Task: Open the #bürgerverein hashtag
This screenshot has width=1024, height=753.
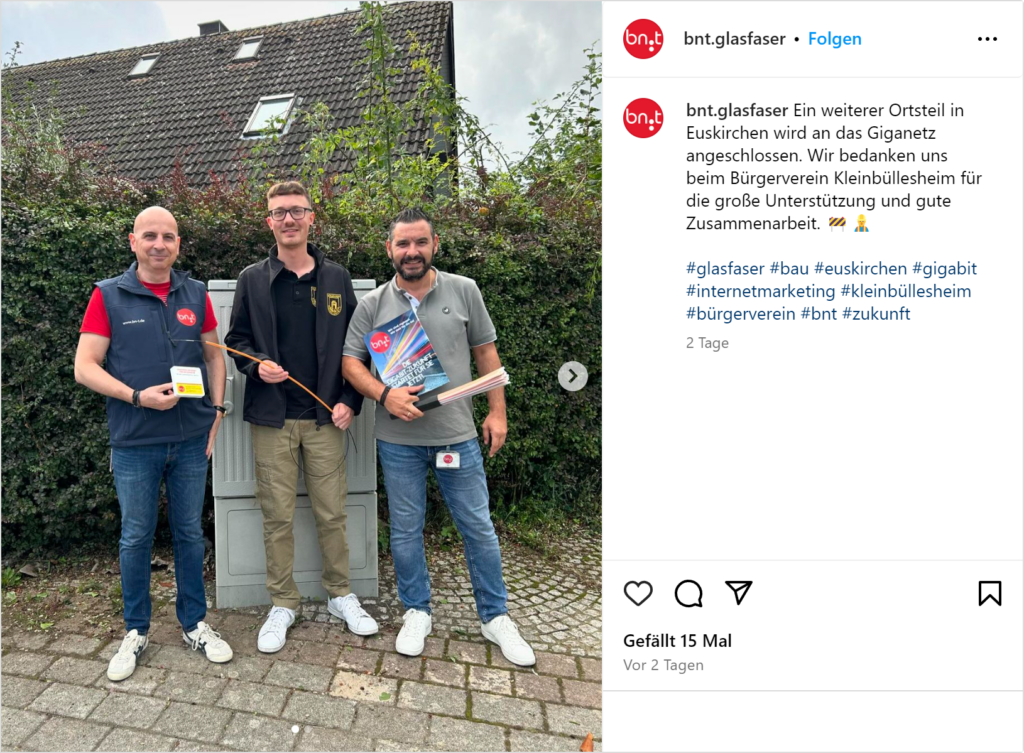Action: (x=741, y=314)
